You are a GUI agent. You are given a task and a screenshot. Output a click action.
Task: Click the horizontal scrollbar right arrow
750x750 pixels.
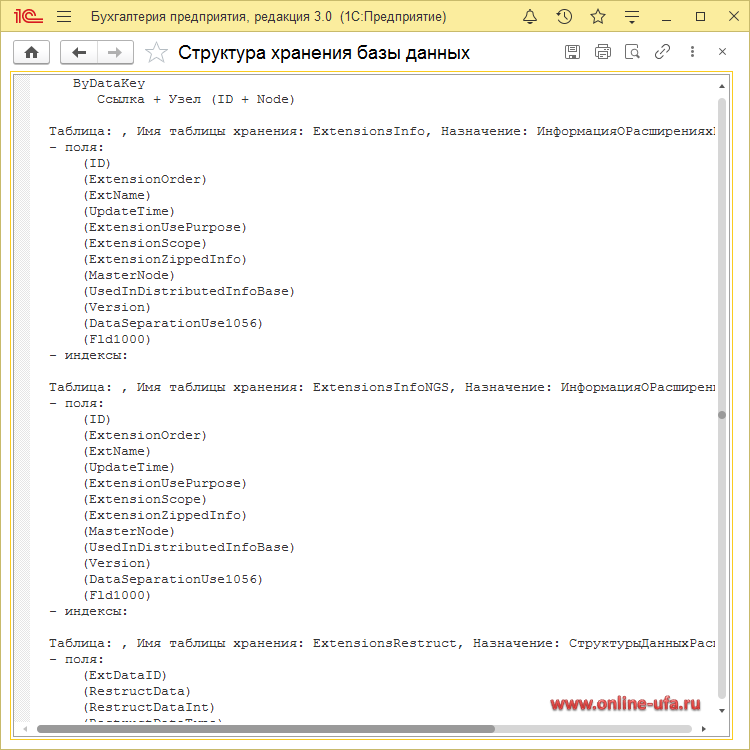704,729
